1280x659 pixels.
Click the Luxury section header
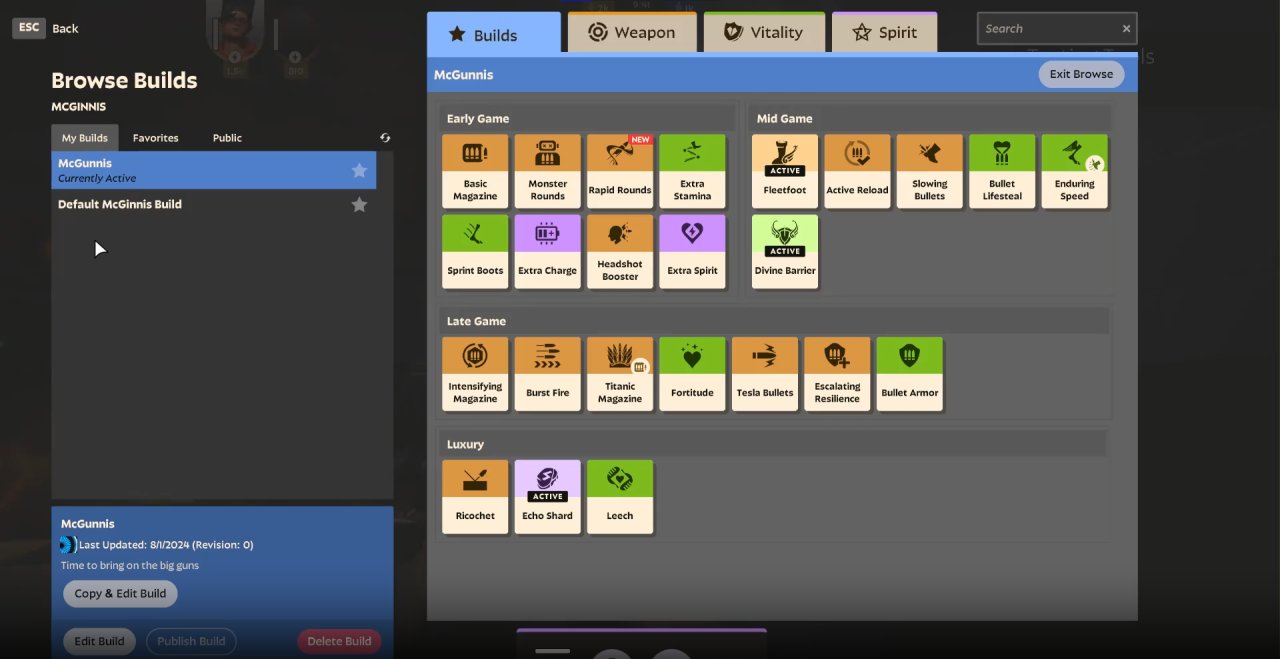point(775,444)
